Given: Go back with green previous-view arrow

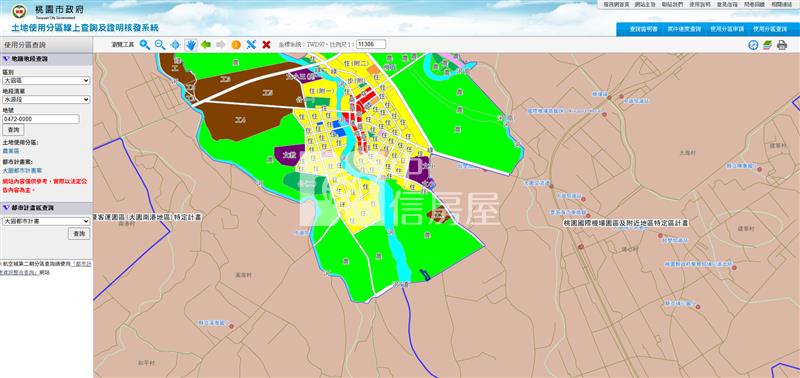Looking at the screenshot, I should click(206, 44).
